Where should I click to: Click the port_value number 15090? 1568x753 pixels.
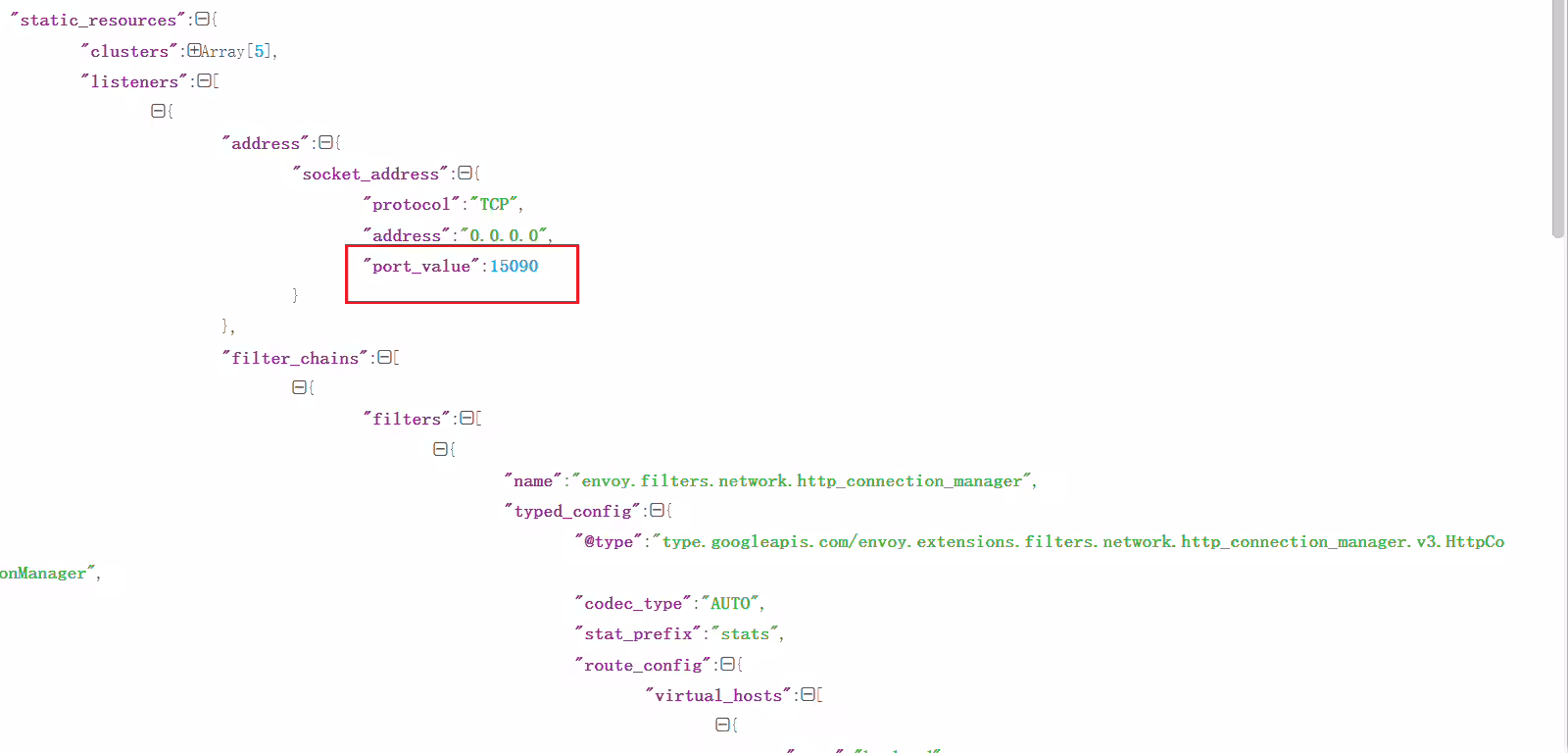click(514, 266)
